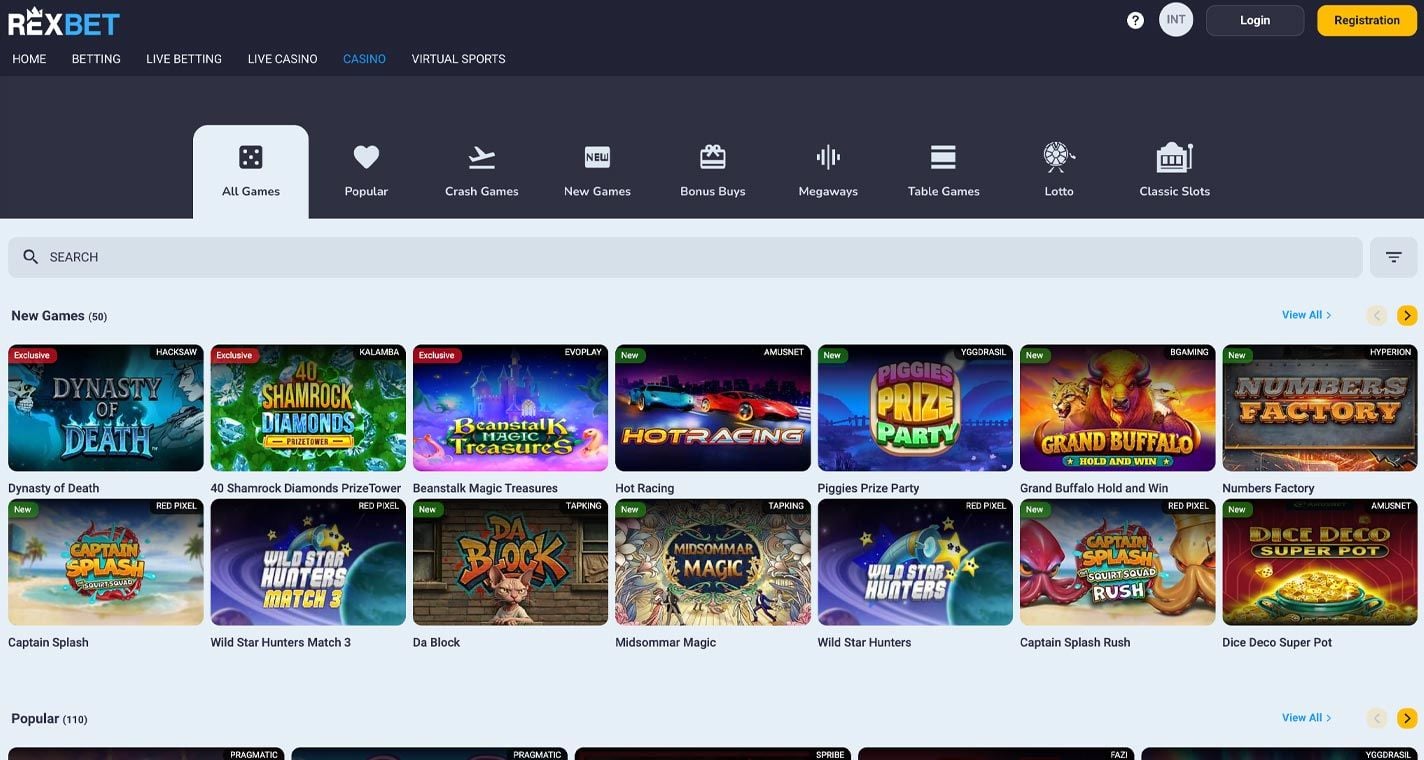Image resolution: width=1424 pixels, height=760 pixels.
Task: Click the 'Numbers Factory' game title text
Action: pos(1268,489)
